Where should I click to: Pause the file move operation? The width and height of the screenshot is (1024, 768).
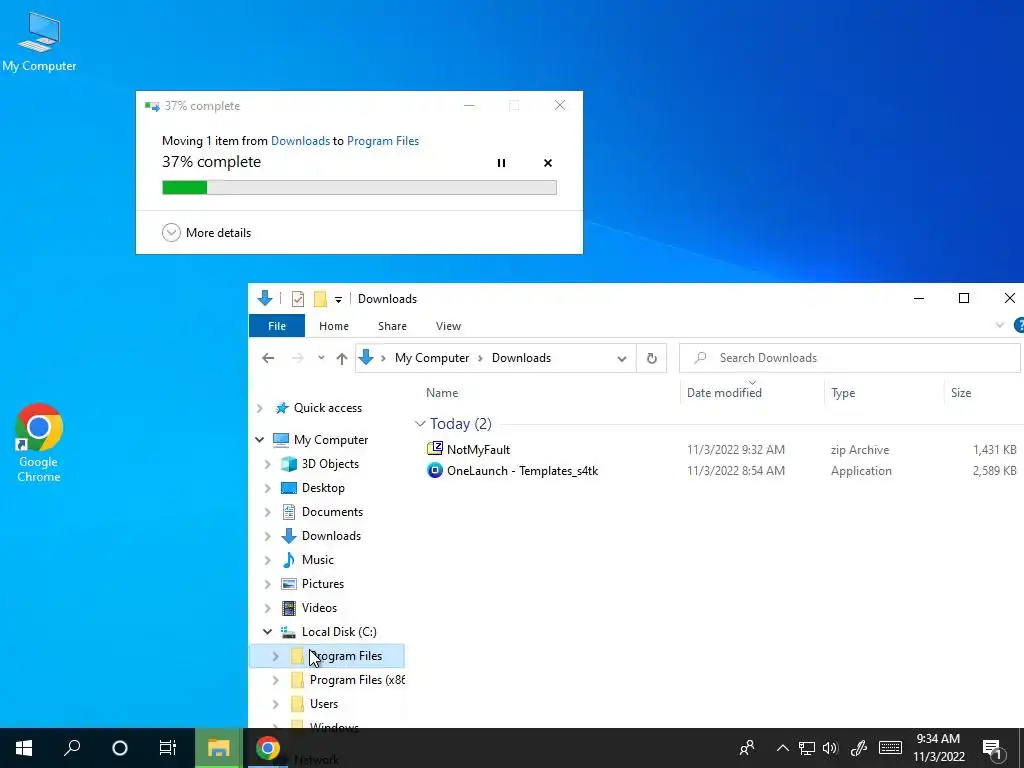501,163
